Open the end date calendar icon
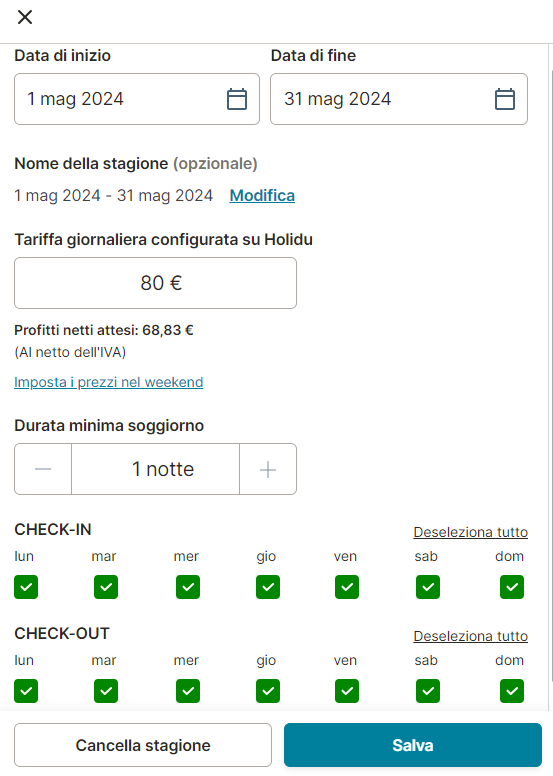 (504, 99)
